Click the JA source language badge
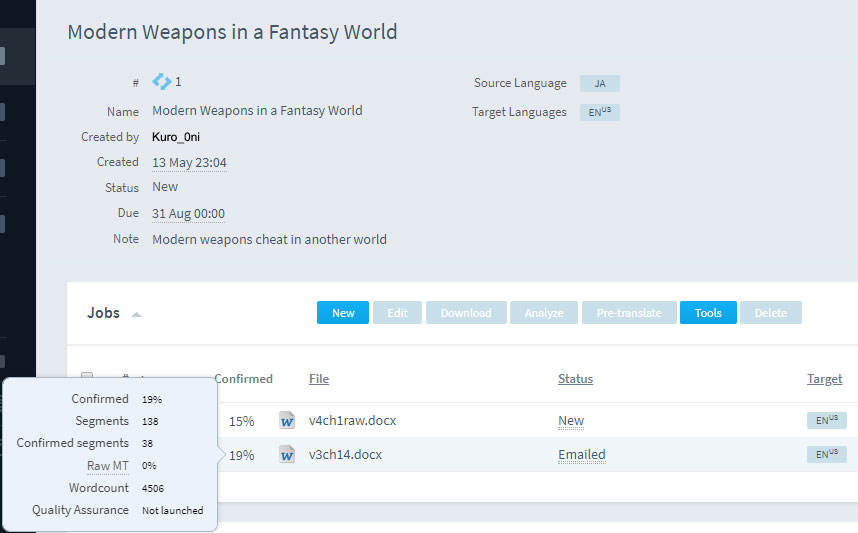 pyautogui.click(x=600, y=84)
